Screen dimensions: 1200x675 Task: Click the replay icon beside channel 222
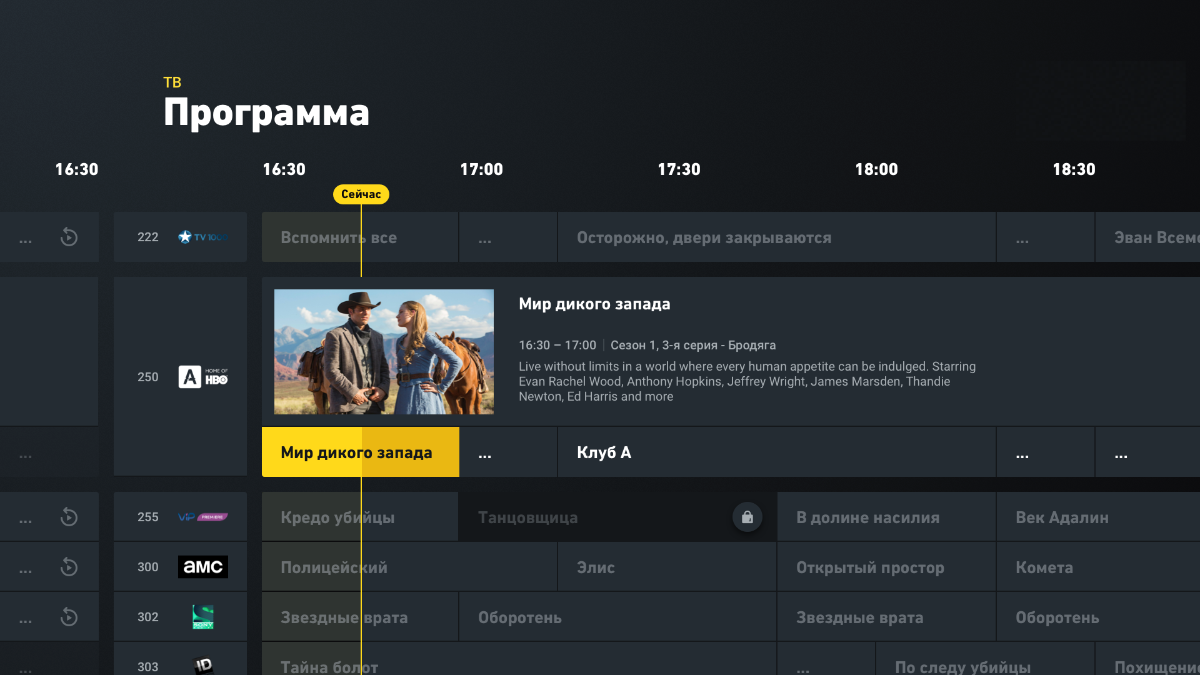pyautogui.click(x=69, y=237)
